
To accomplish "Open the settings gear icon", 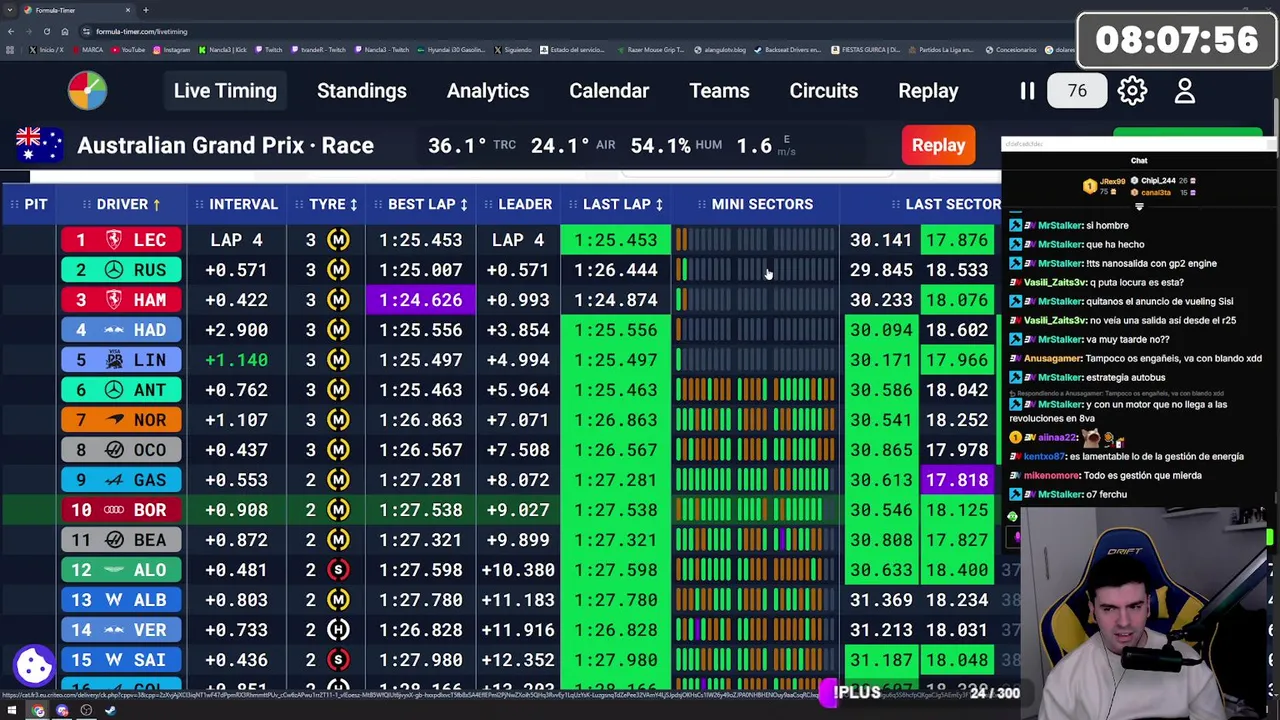I will pos(1132,91).
